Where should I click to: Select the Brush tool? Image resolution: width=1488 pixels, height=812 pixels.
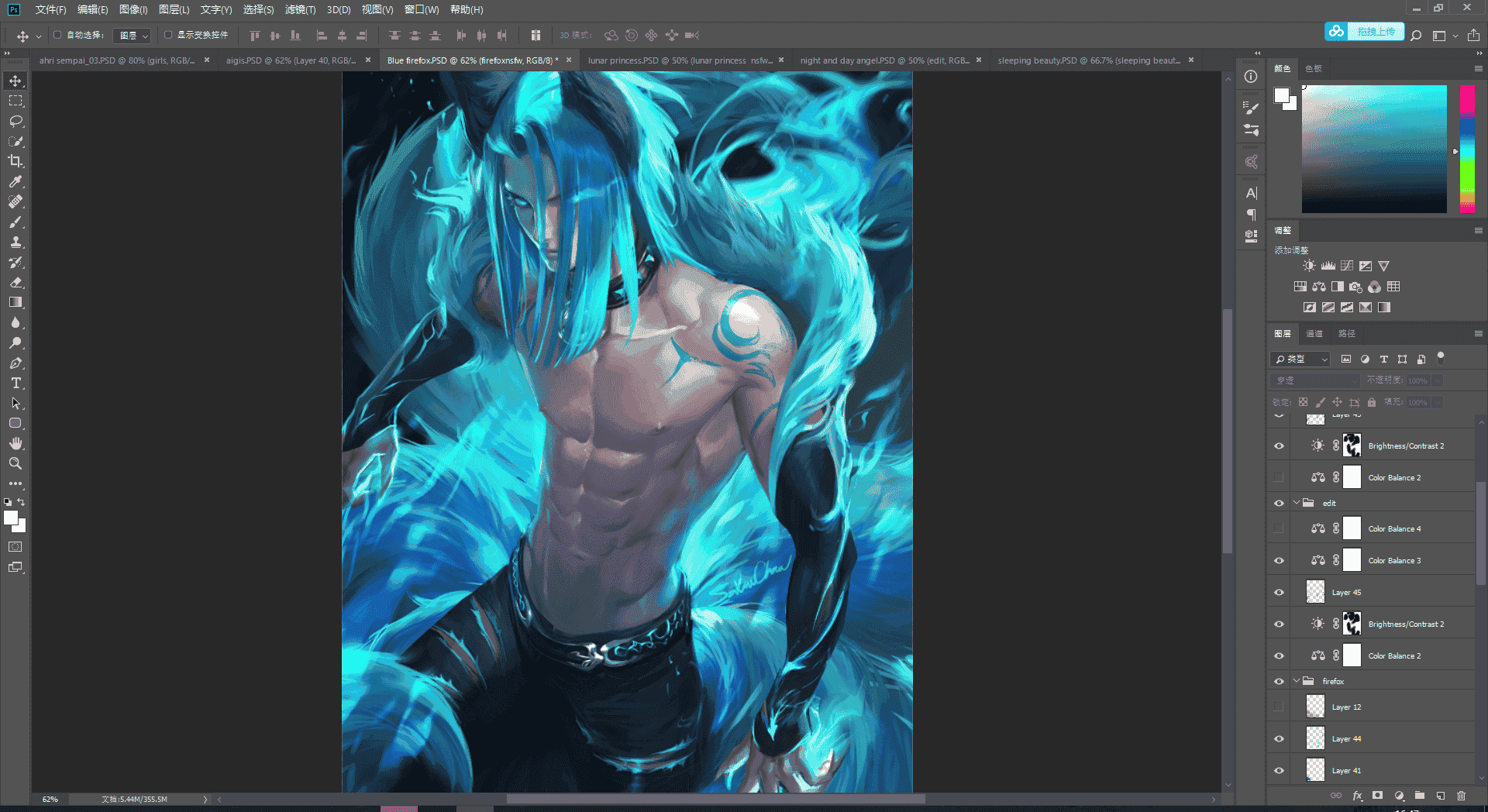click(15, 222)
